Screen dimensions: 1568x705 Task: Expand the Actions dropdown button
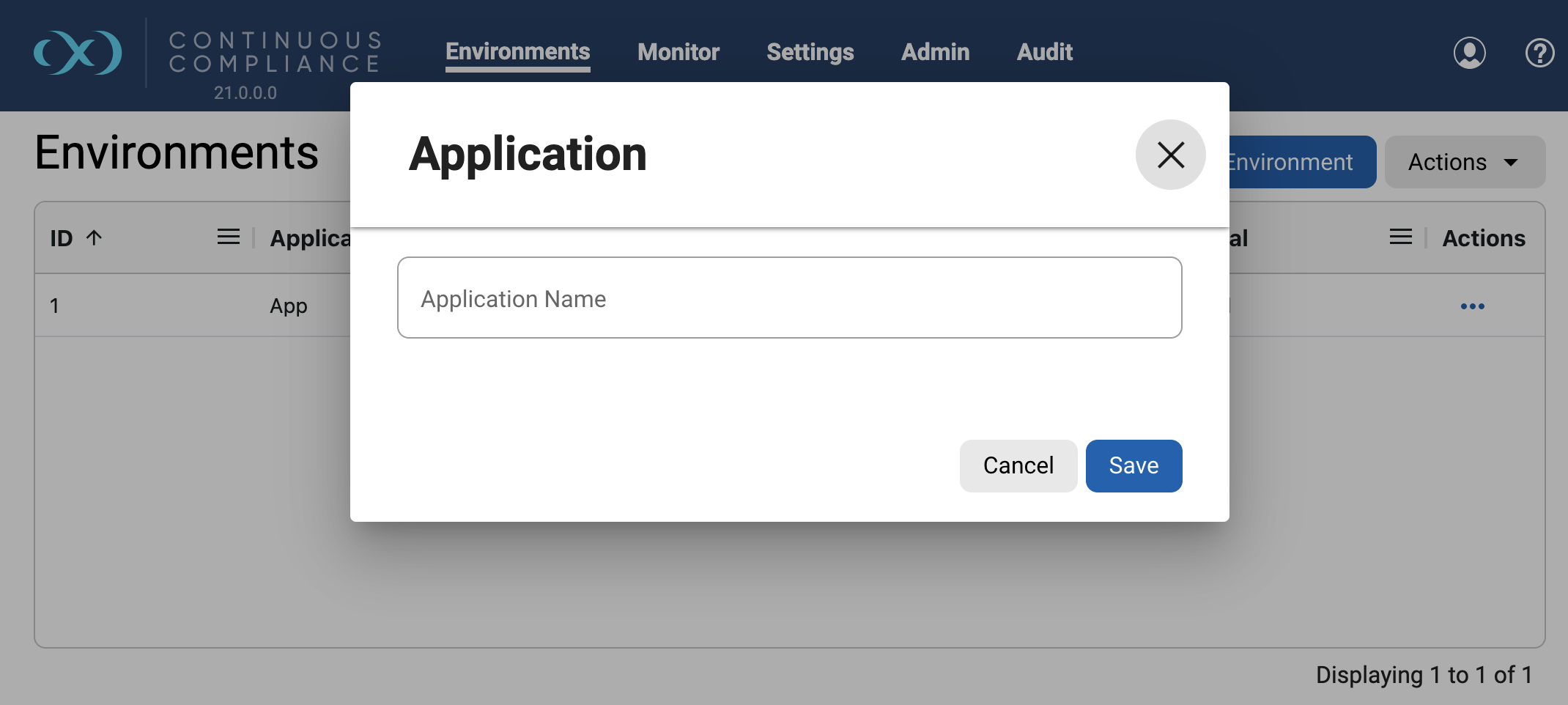tap(1465, 162)
